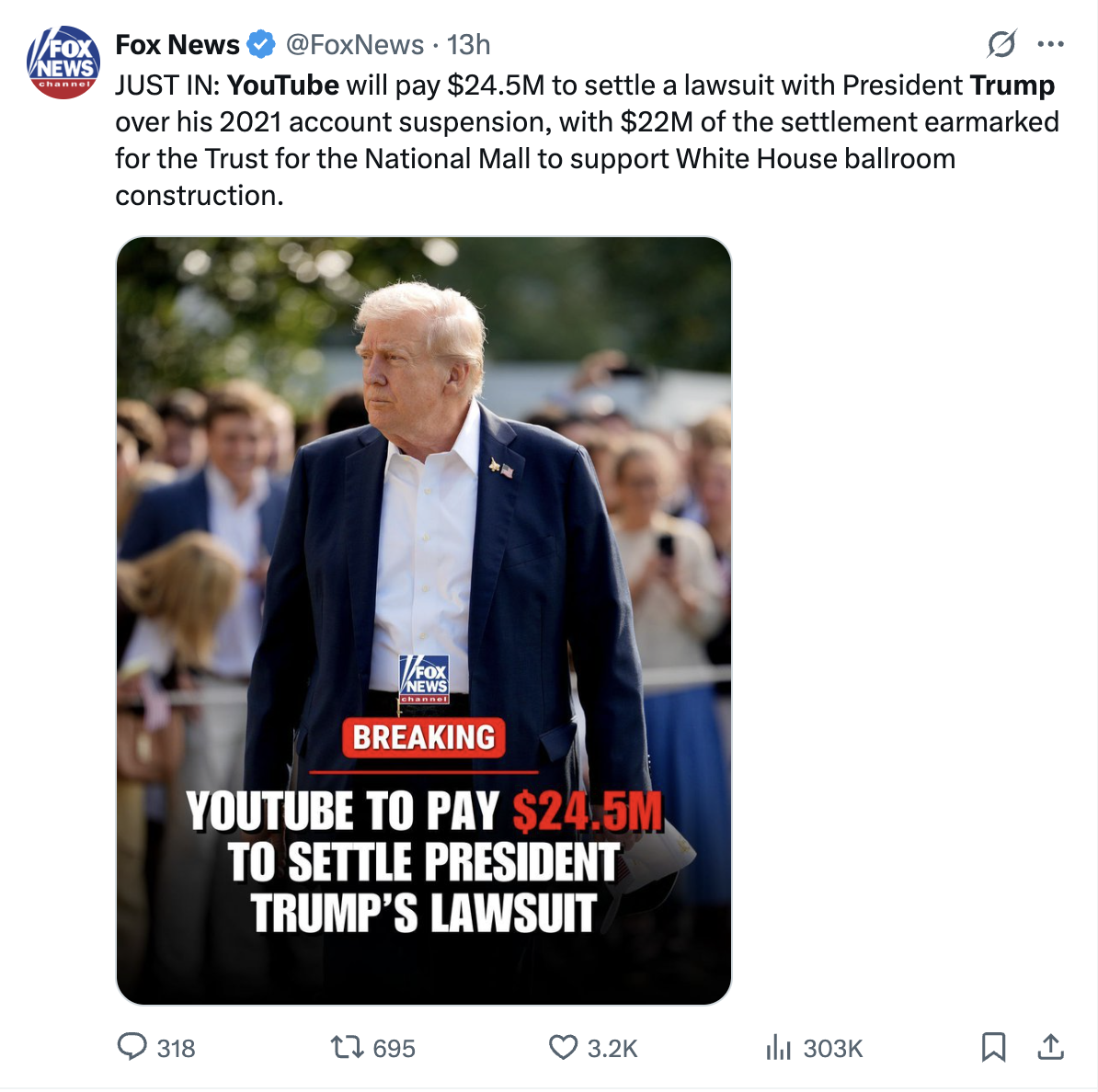Share the post with upload arrow icon
Image resolution: width=1098 pixels, height=1092 pixels.
point(1050,1047)
